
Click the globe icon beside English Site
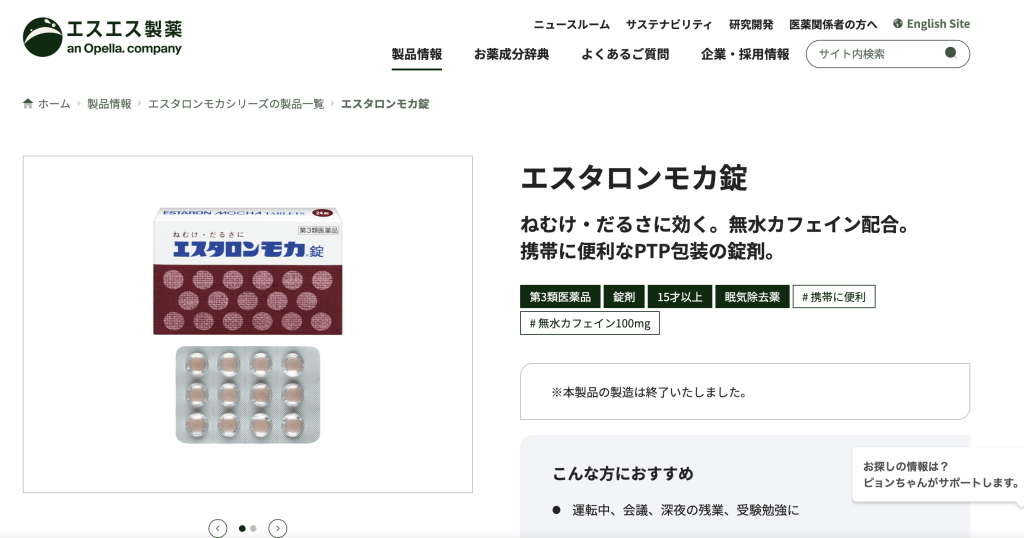click(x=898, y=24)
